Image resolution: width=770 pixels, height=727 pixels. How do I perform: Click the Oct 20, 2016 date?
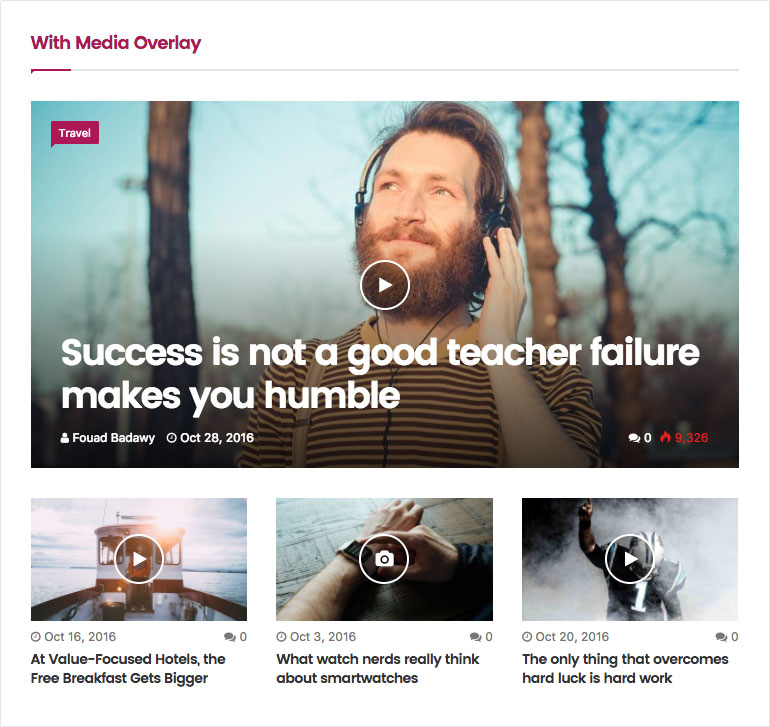[x=572, y=637]
